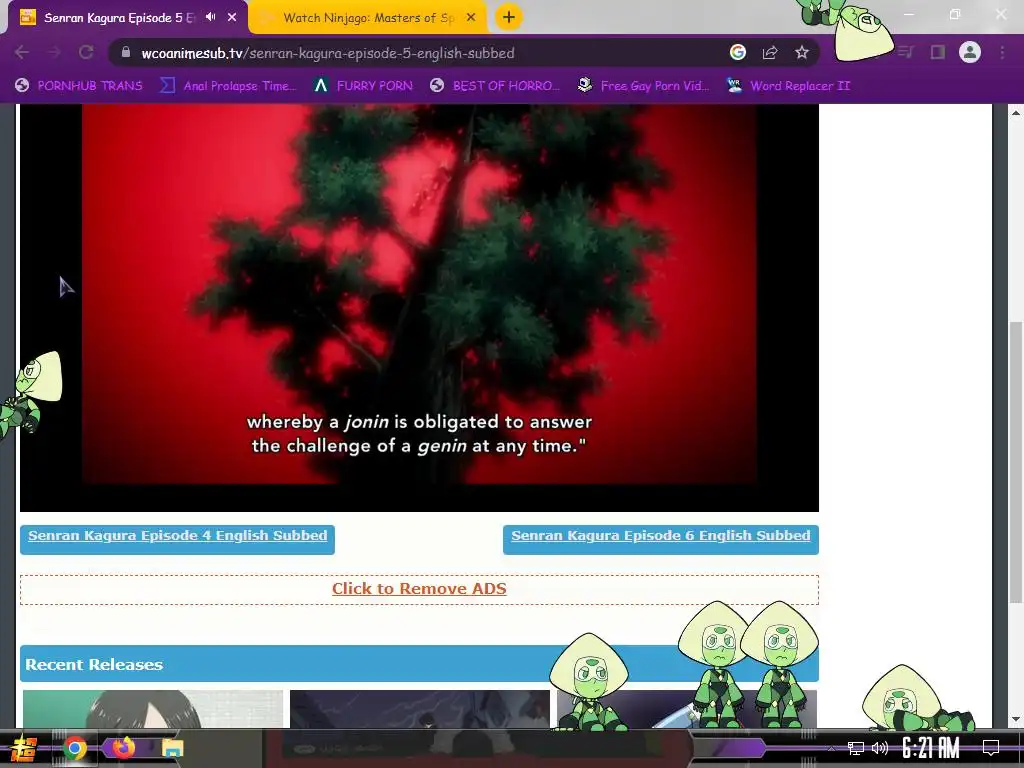This screenshot has width=1024, height=768.
Task: Launch Firefox from the taskbar
Action: point(123,748)
